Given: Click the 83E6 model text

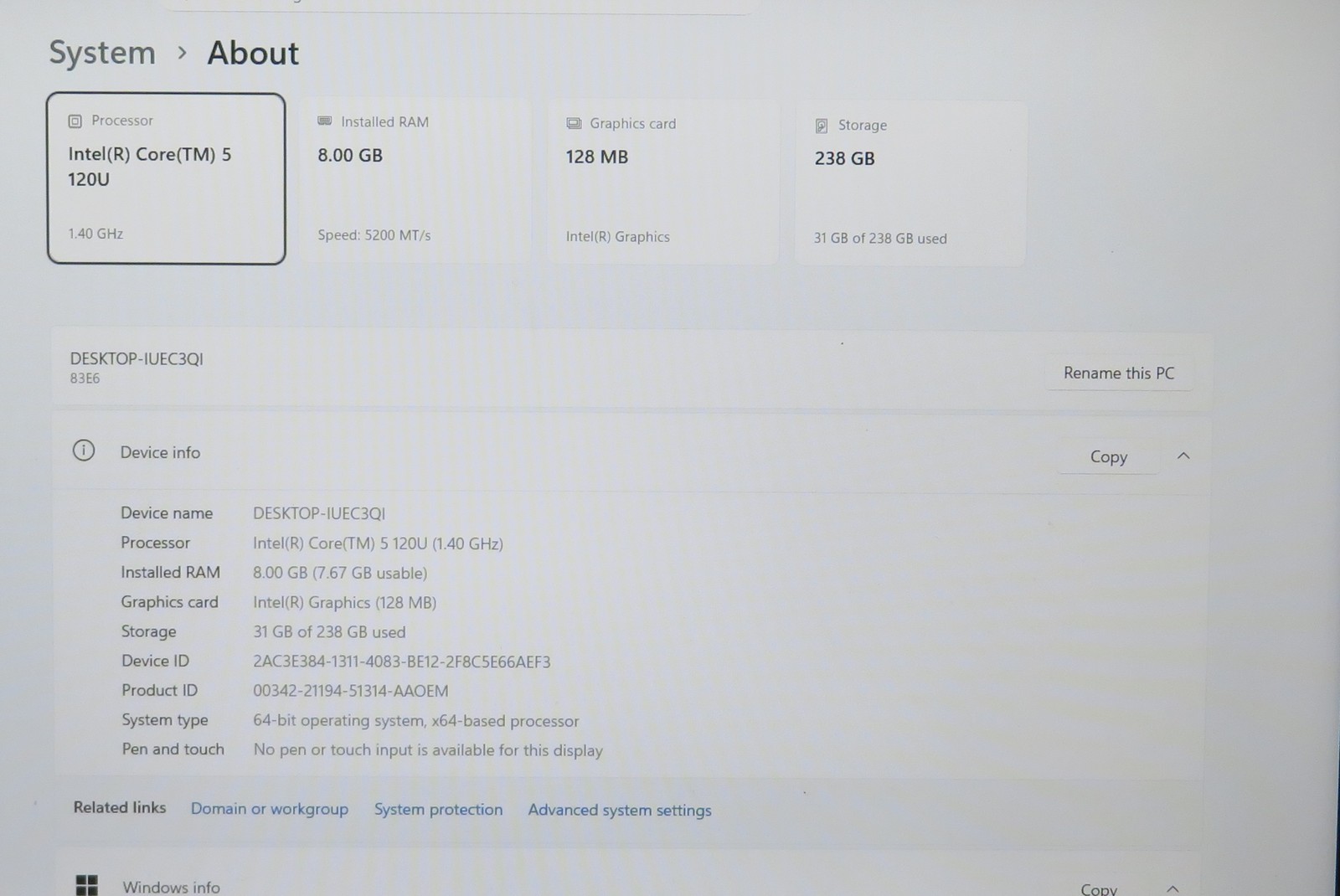Looking at the screenshot, I should (85, 378).
